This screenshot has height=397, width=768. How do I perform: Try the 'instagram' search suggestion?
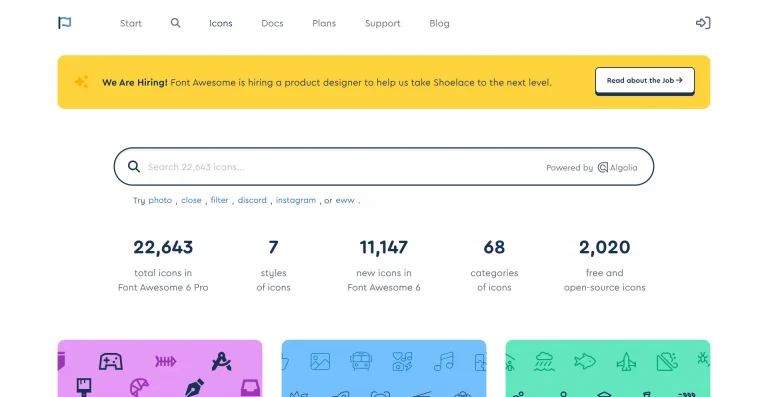pyautogui.click(x=296, y=200)
